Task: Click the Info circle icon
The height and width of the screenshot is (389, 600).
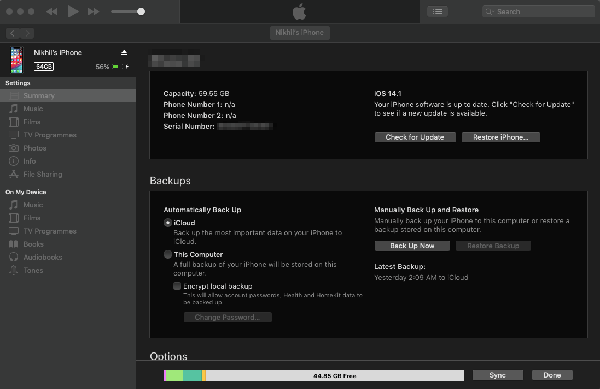Action: pyautogui.click(x=14, y=161)
